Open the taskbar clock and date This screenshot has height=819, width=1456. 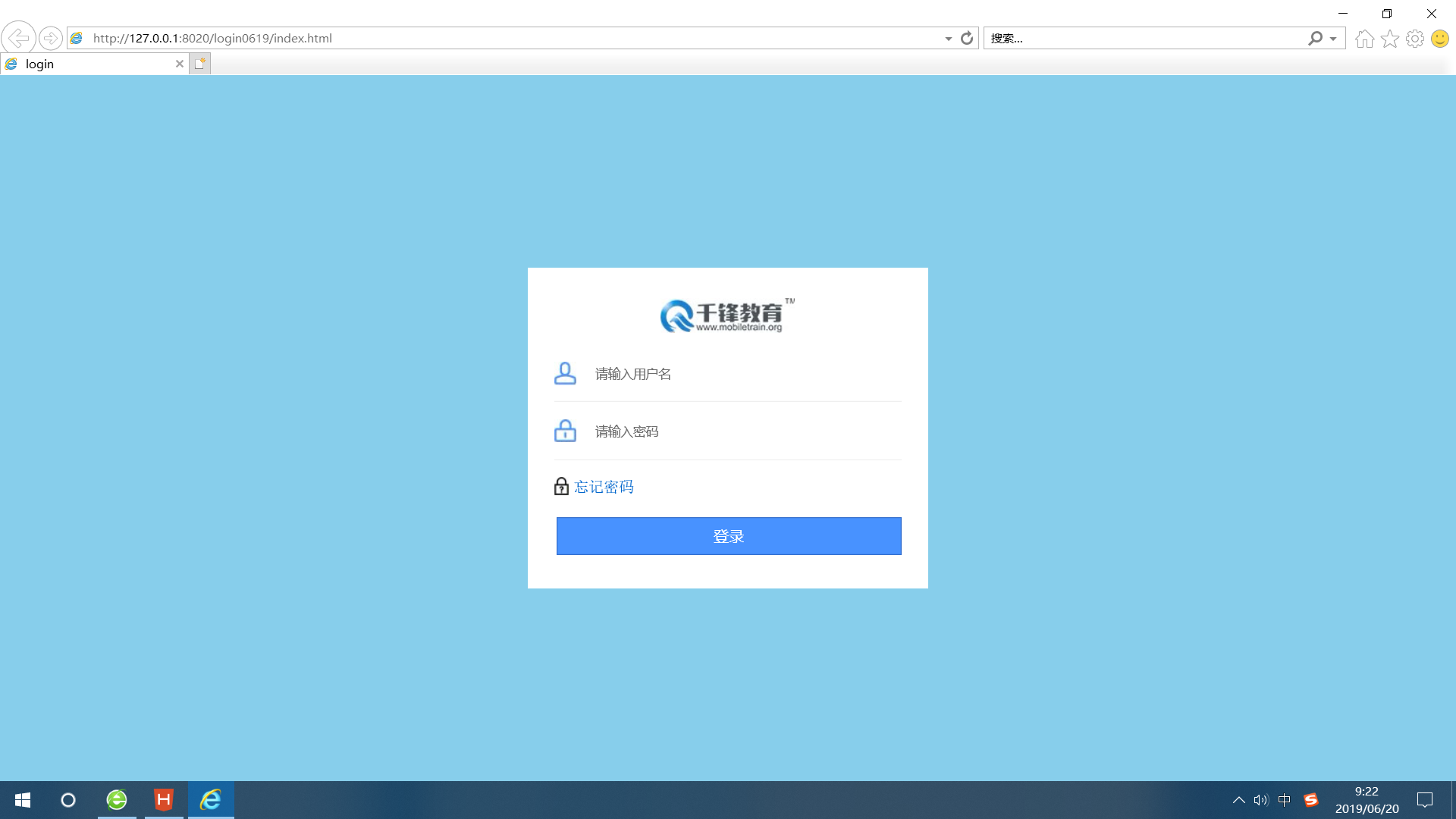click(1367, 800)
